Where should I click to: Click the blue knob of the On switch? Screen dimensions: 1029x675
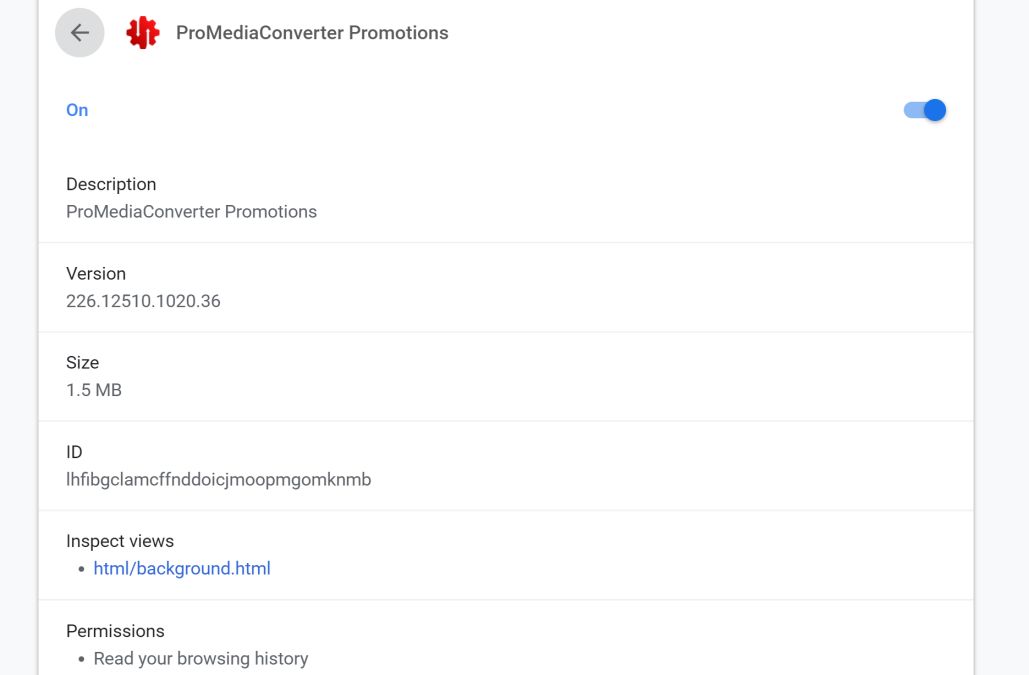[935, 110]
